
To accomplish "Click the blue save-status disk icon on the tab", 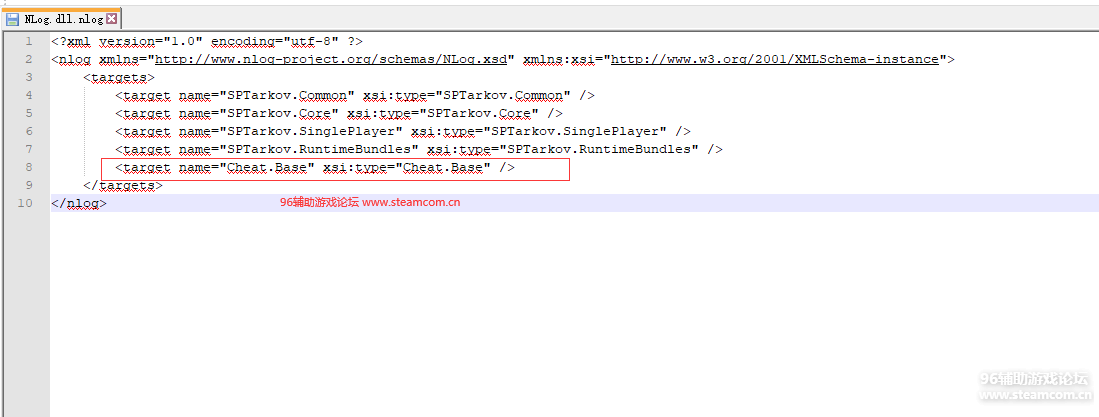I will 13,19.
